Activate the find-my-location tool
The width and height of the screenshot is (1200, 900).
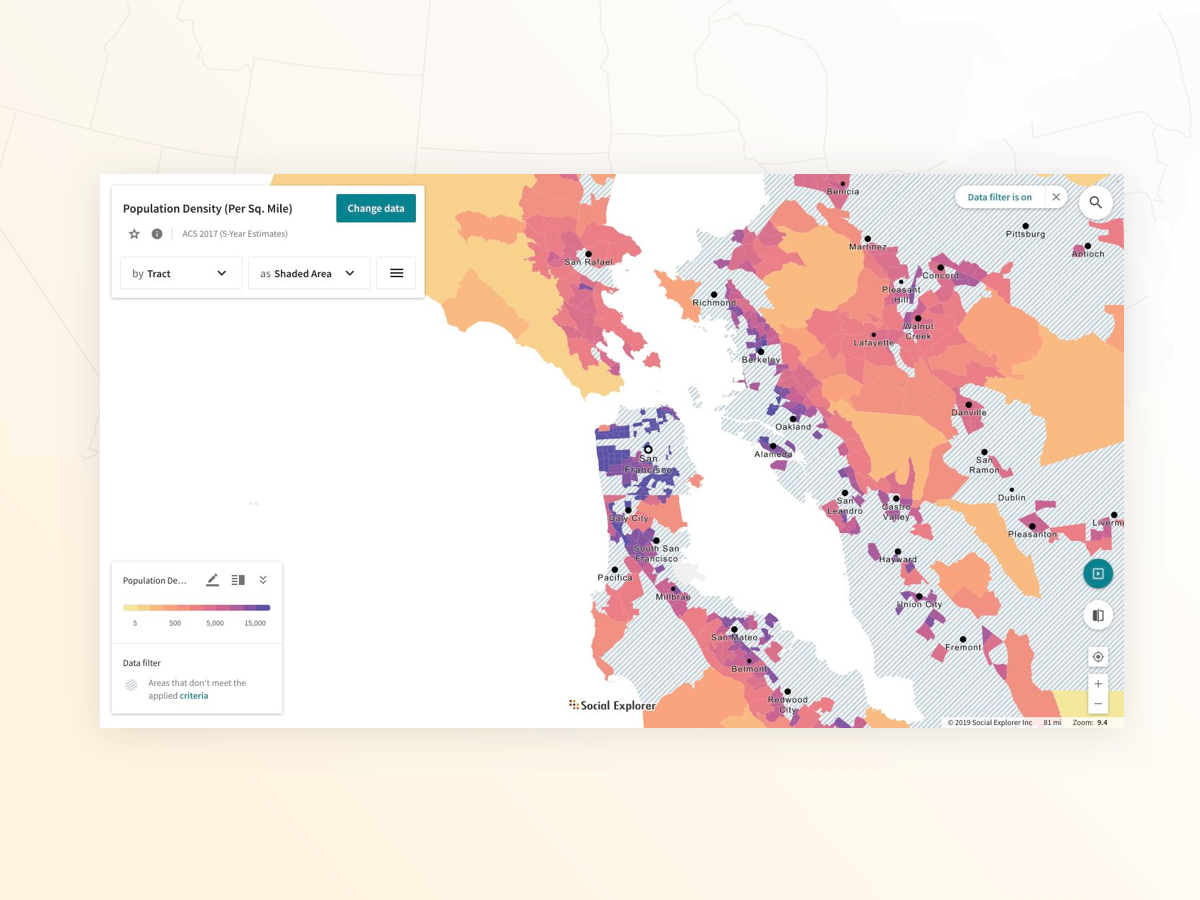click(1098, 656)
